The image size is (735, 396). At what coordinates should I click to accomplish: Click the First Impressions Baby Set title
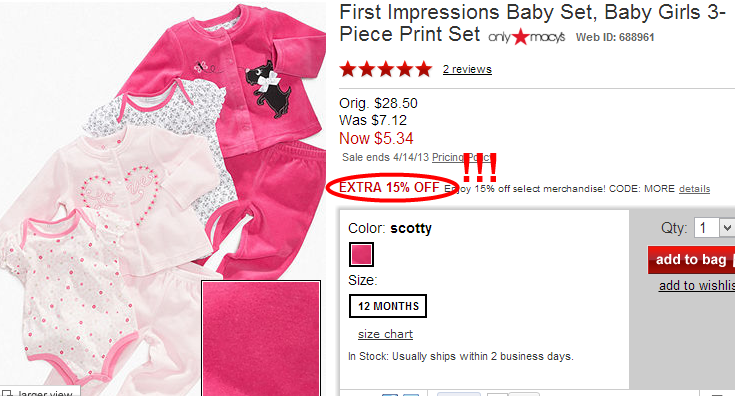pos(532,23)
